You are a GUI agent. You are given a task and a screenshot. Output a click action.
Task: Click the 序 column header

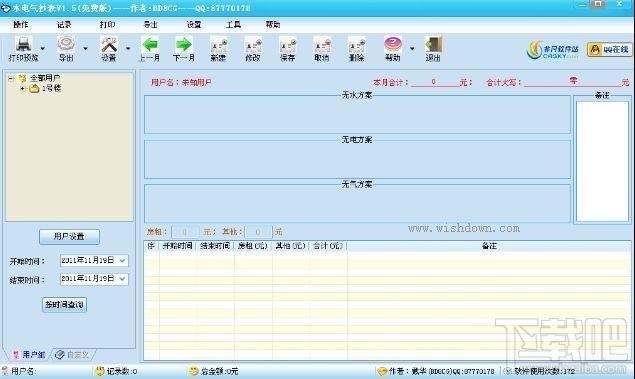[151, 246]
